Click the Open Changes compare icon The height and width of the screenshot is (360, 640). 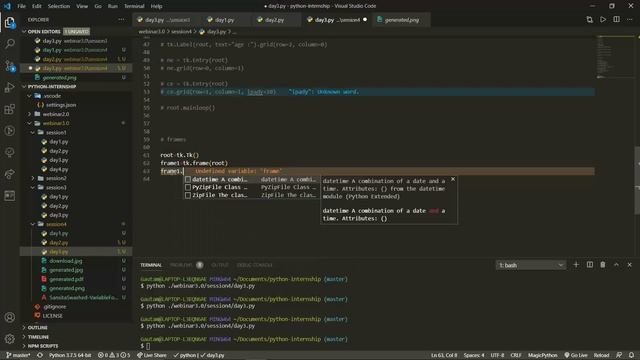coord(589,20)
